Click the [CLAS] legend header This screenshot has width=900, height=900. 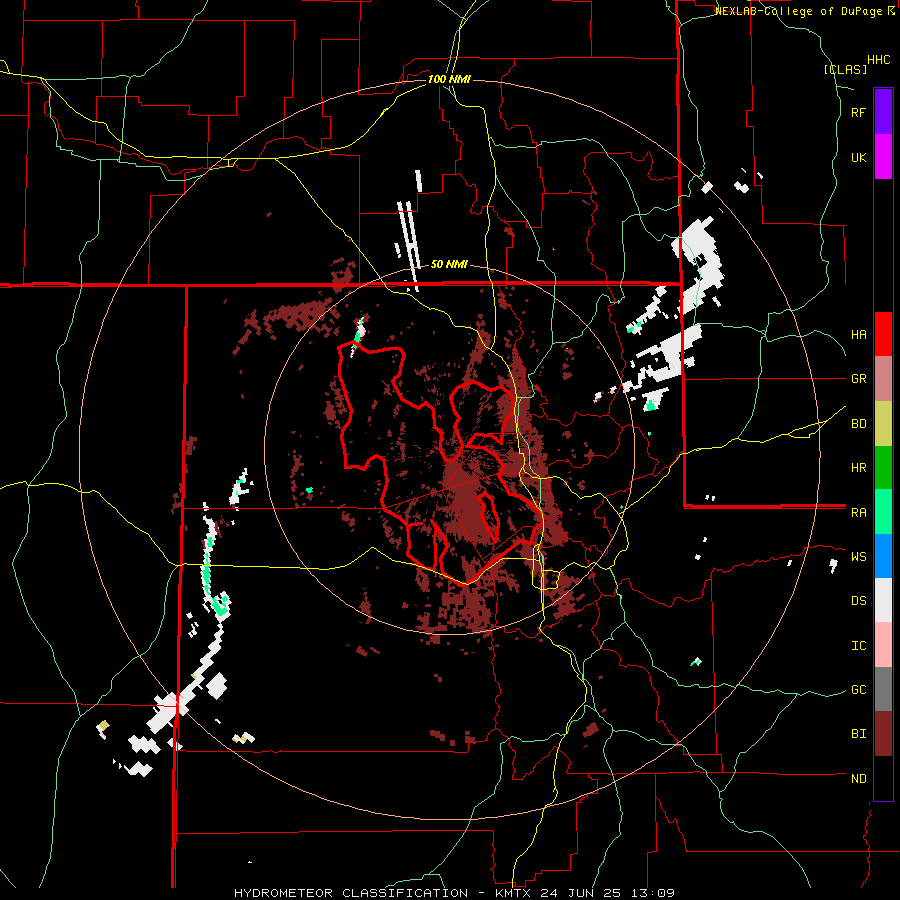point(845,69)
